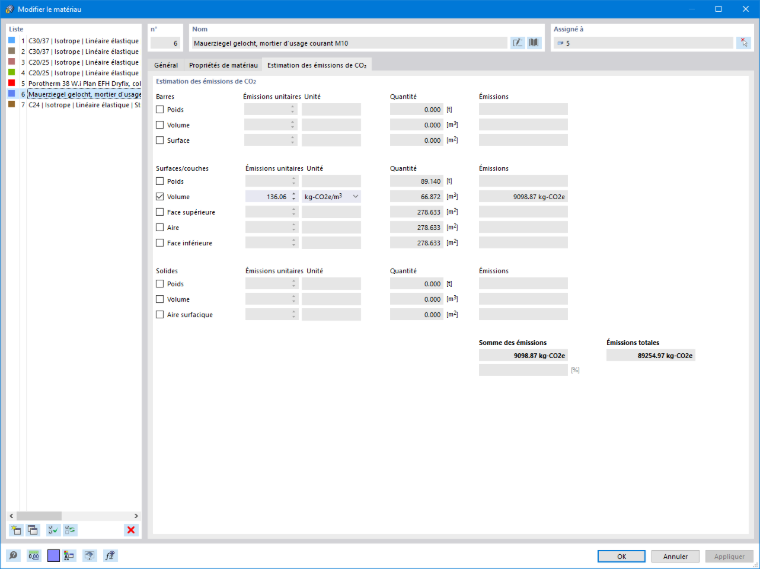The image size is (760, 569).
Task: Click Somme des émissions value 9098.87
Action: (x=523, y=355)
